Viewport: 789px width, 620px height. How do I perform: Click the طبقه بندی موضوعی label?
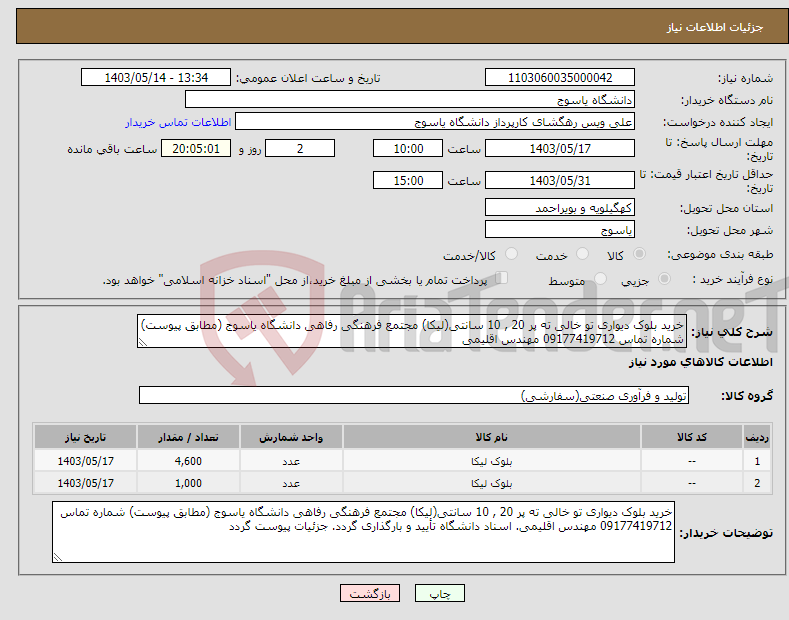pos(720,255)
